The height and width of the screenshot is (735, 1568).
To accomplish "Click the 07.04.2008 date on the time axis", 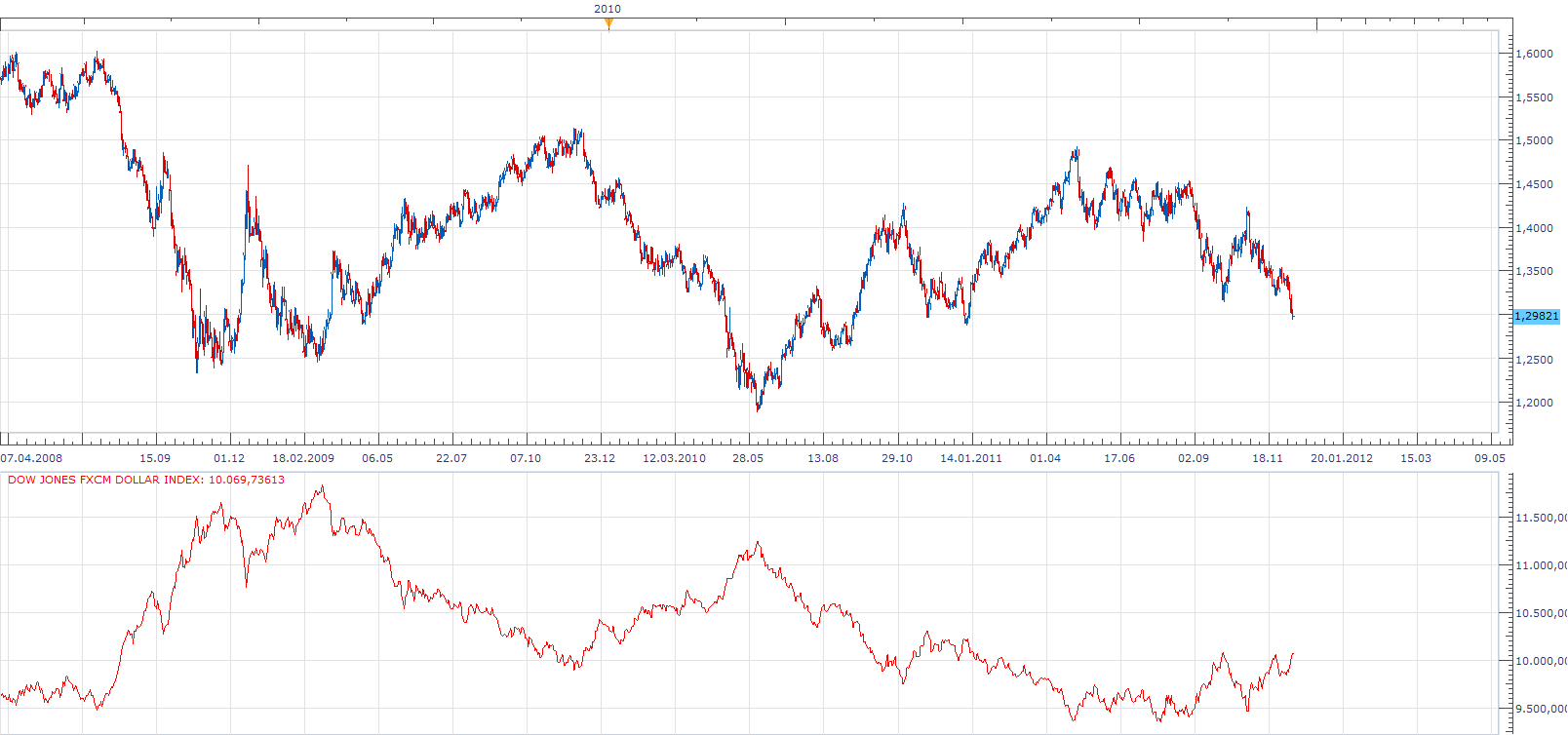I will click(x=31, y=458).
